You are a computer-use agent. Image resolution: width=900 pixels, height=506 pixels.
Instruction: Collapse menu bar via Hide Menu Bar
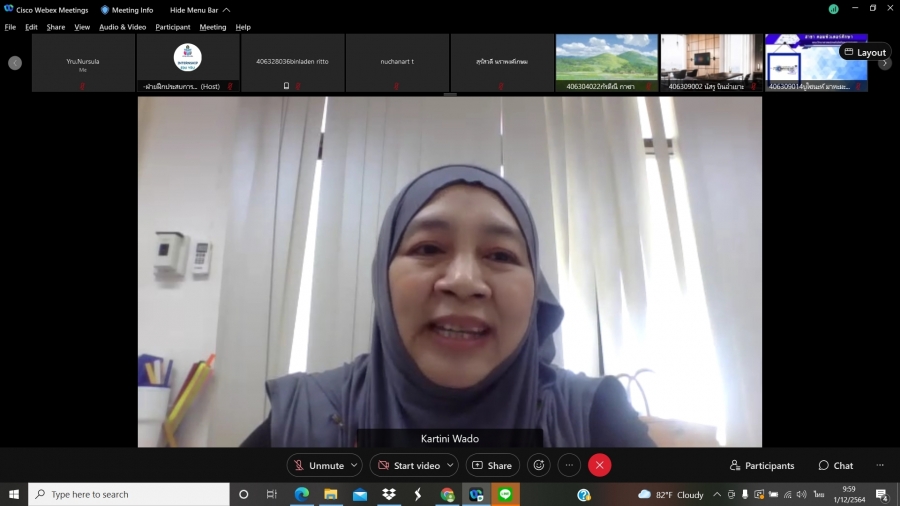coord(199,9)
